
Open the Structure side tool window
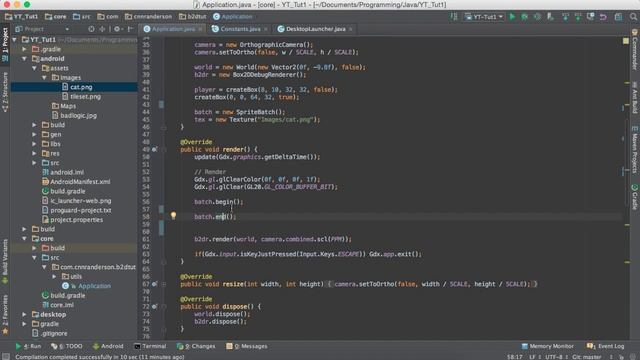pos(5,92)
